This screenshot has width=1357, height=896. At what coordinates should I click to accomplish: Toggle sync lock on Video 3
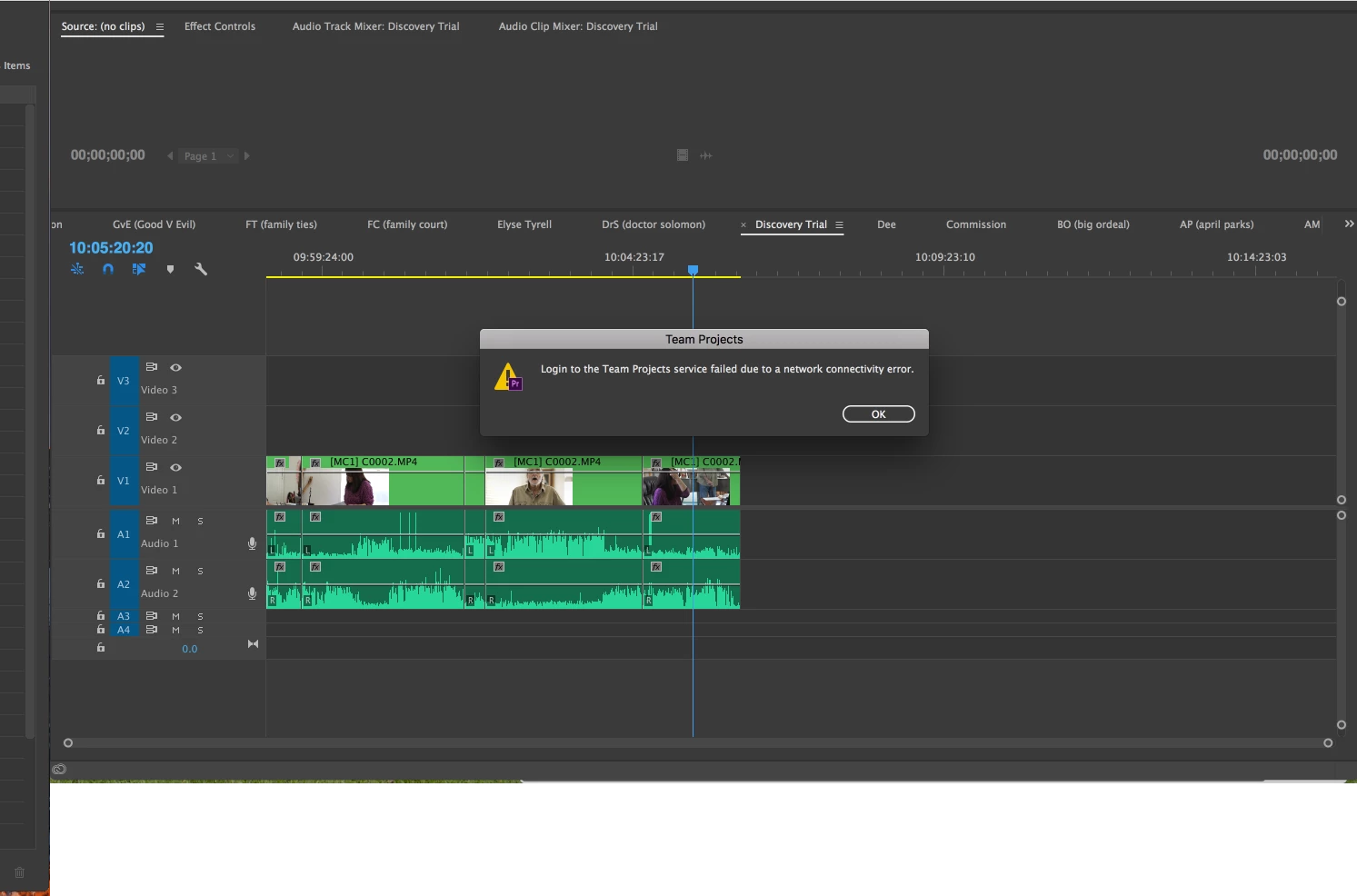[152, 367]
